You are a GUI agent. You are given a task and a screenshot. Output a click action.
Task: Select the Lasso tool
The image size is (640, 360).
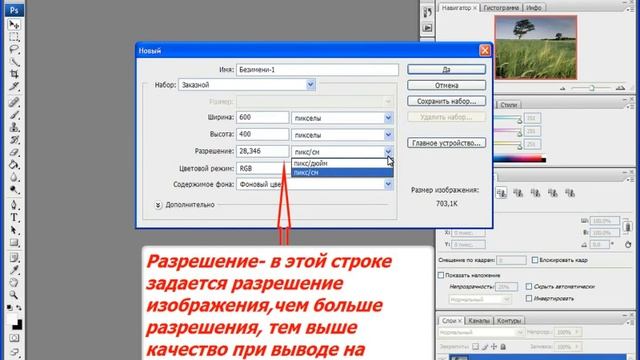pos(14,50)
